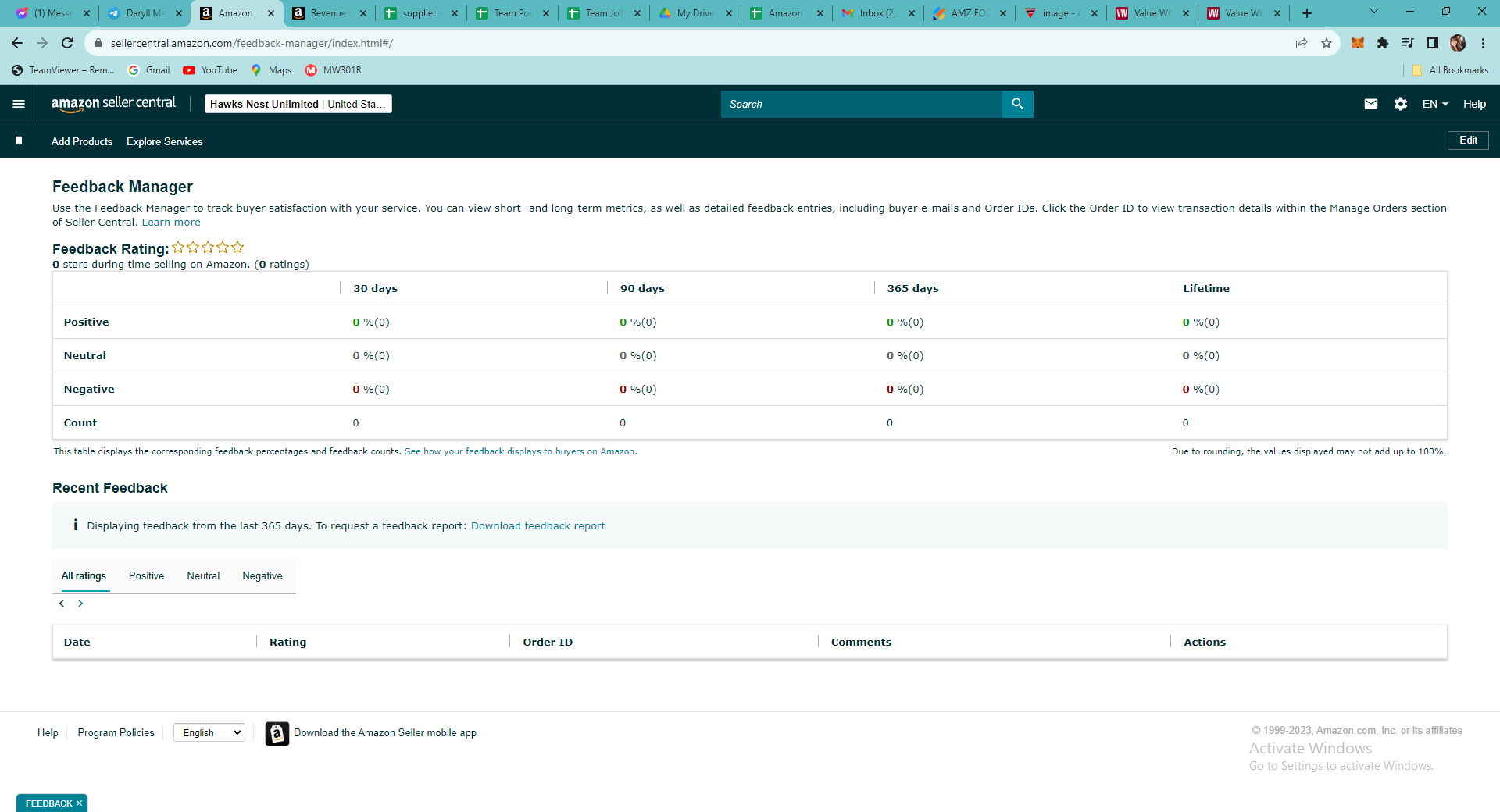Click the browser address bar URL
1500x812 pixels.
(252, 43)
